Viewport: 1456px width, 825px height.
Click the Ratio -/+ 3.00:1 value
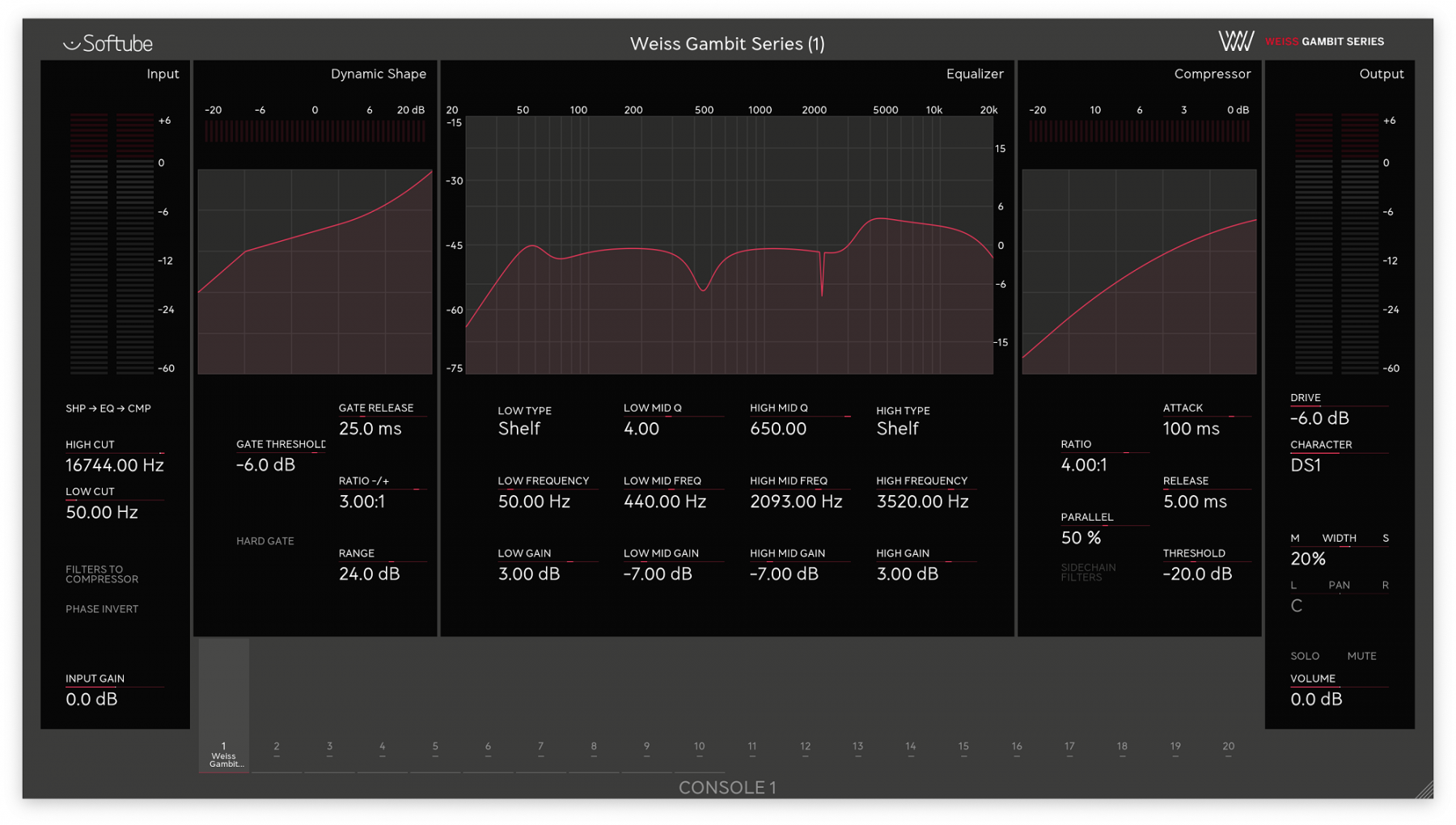[362, 501]
